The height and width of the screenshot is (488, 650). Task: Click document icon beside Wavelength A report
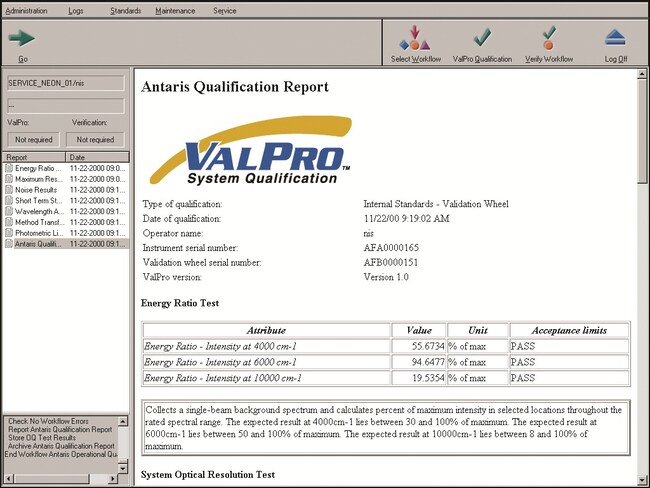(9, 211)
